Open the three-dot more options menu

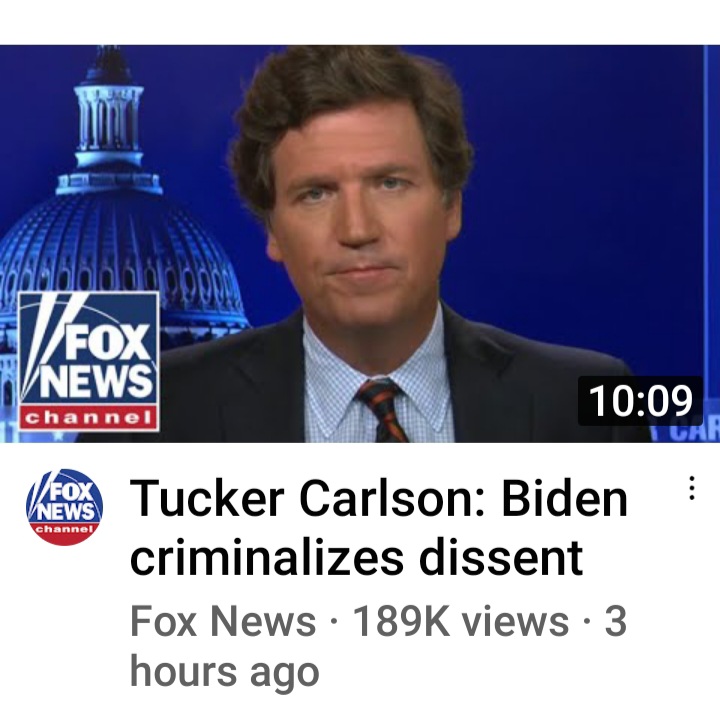(692, 488)
